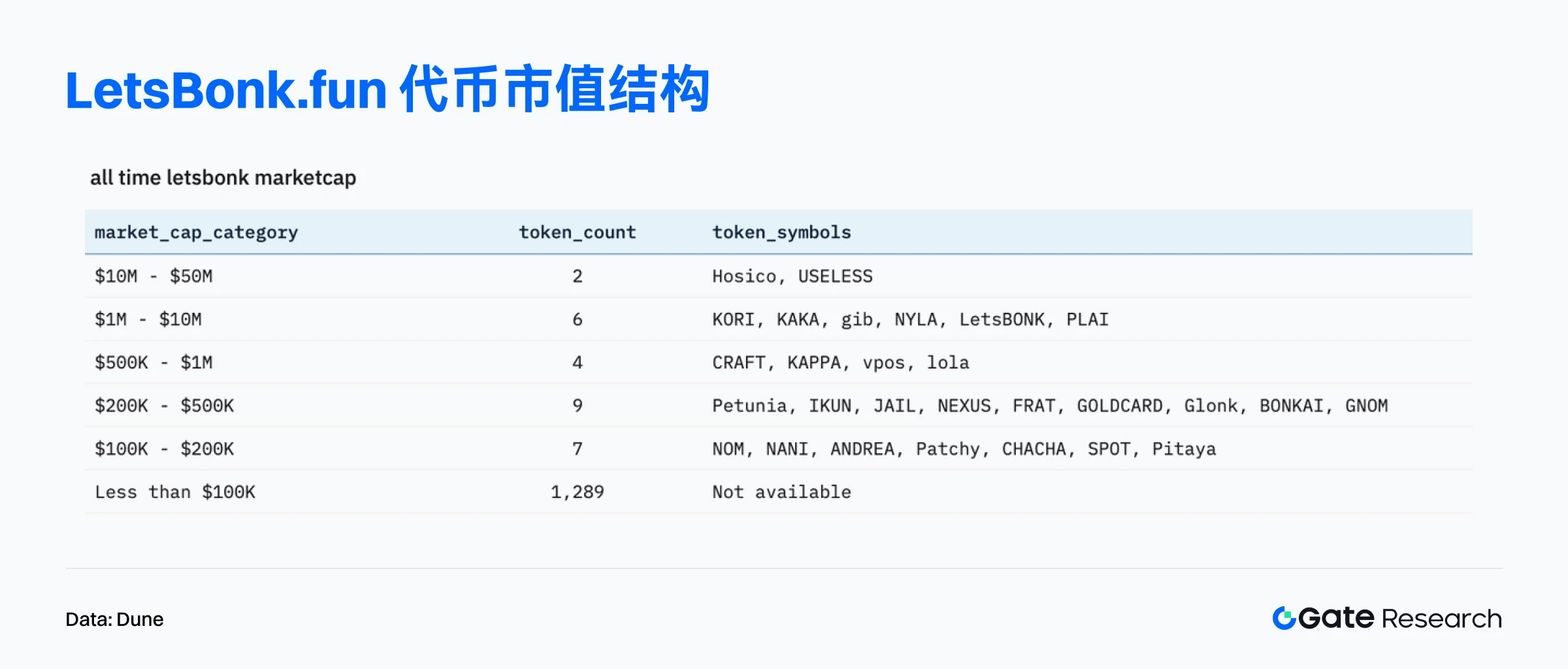Click the "Data: Dune" source label
The image size is (1568, 669).
114,619
